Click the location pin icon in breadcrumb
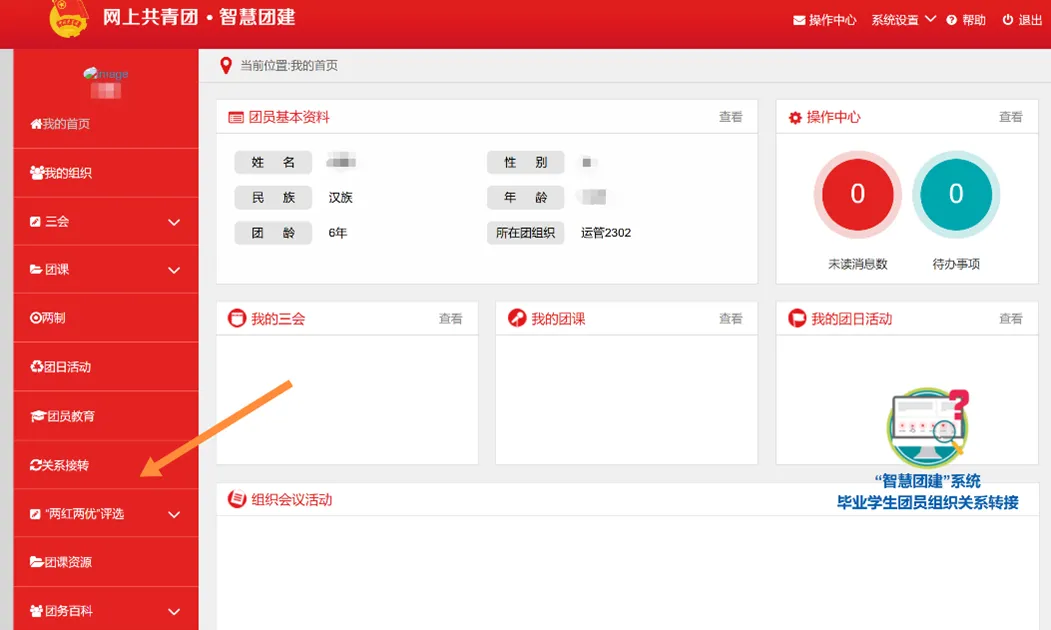 click(x=226, y=66)
